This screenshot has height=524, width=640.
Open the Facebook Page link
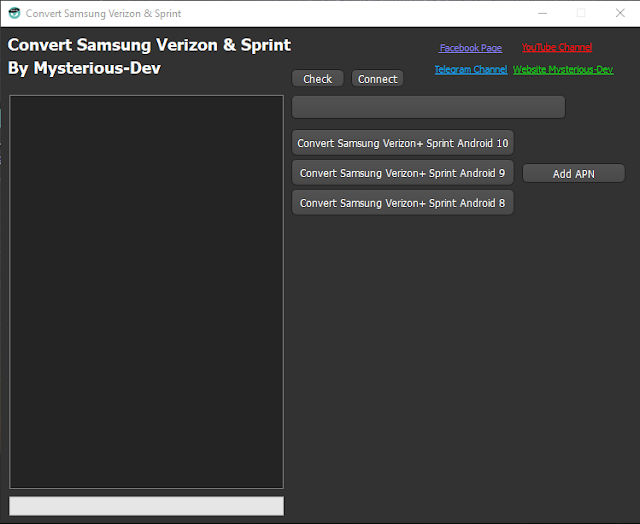tap(470, 48)
